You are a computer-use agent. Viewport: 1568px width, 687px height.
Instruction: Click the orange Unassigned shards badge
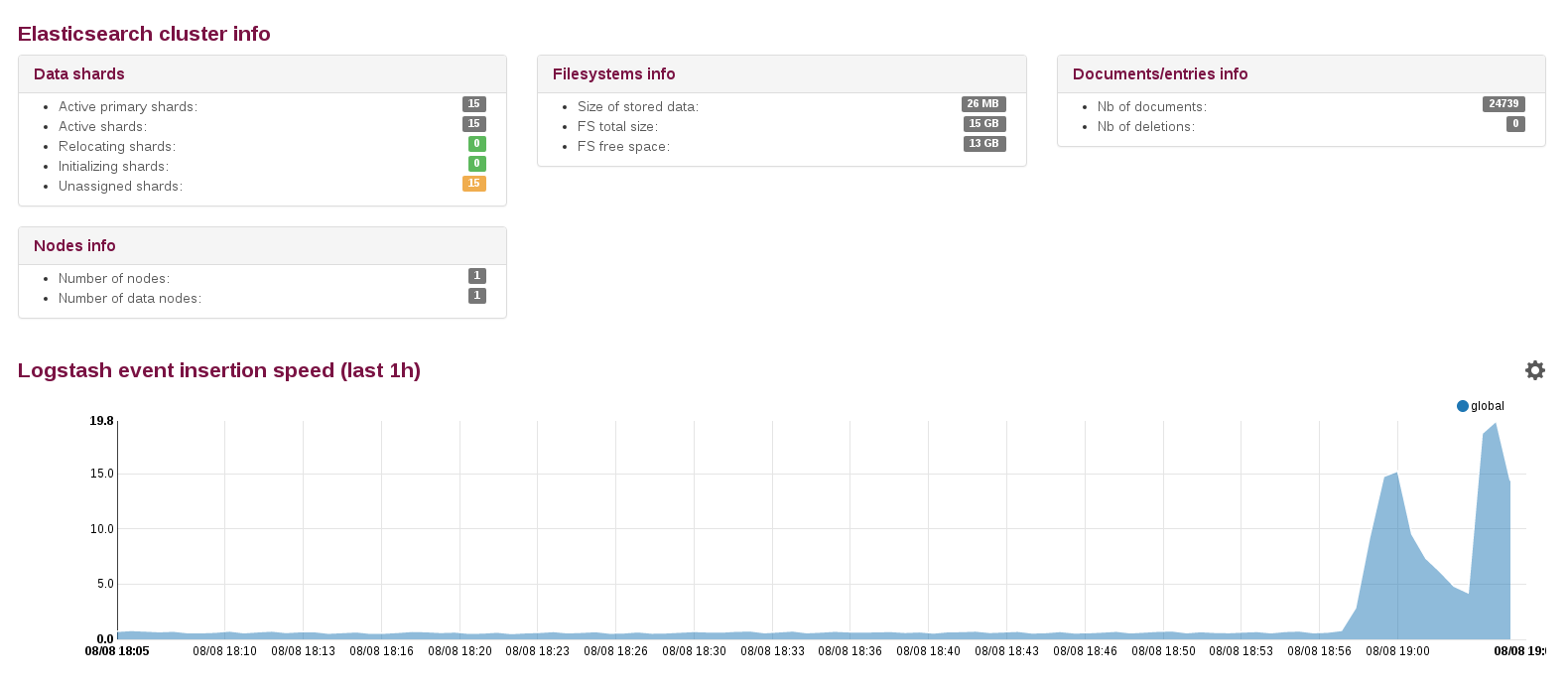click(474, 184)
